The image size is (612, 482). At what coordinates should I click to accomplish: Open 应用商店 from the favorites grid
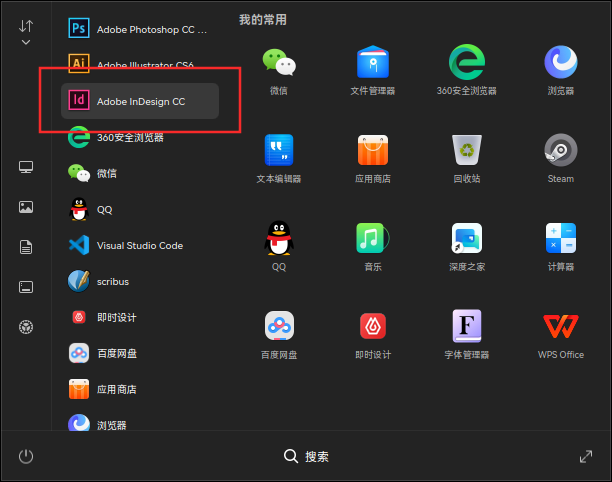click(373, 158)
